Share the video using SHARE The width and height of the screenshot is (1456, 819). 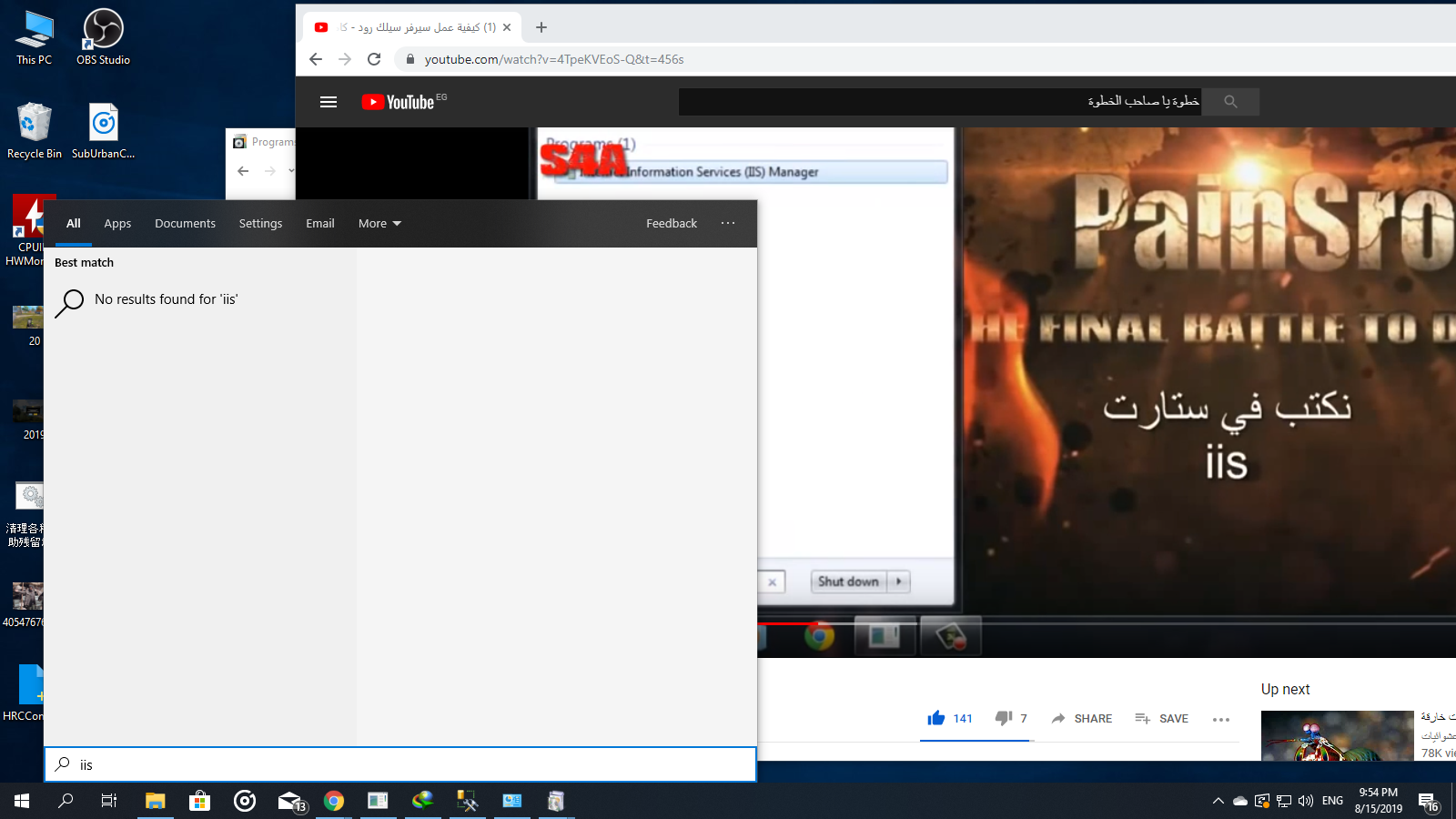tap(1081, 718)
